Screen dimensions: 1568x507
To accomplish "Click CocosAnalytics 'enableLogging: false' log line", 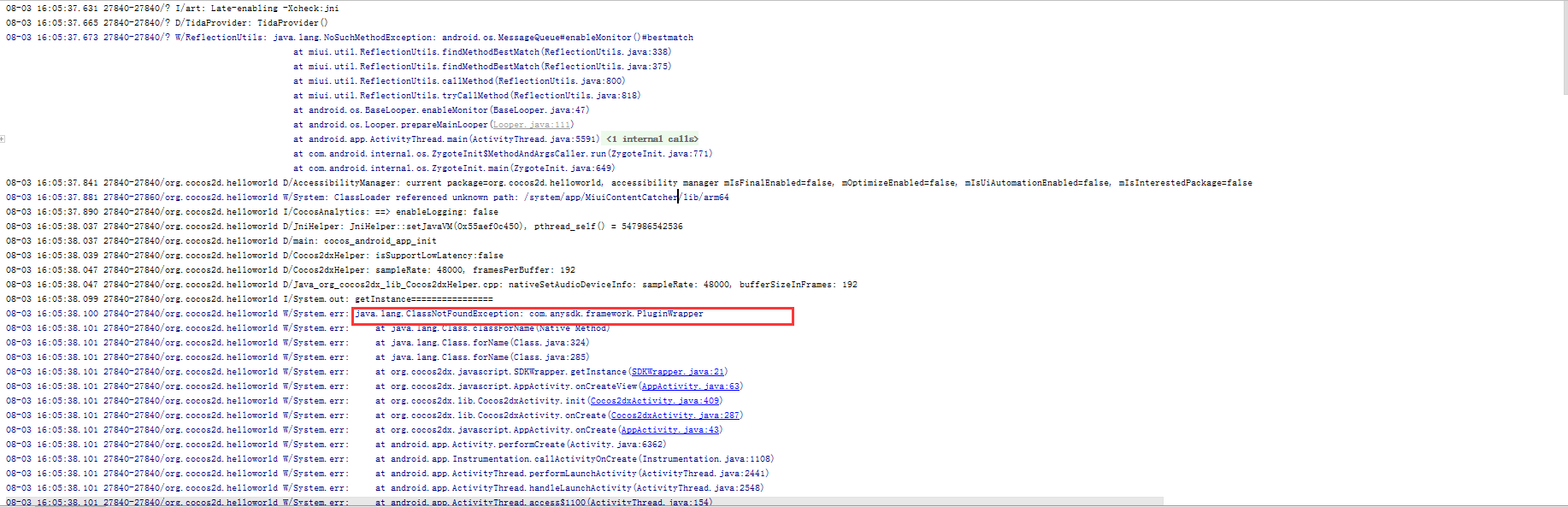I will (x=252, y=212).
